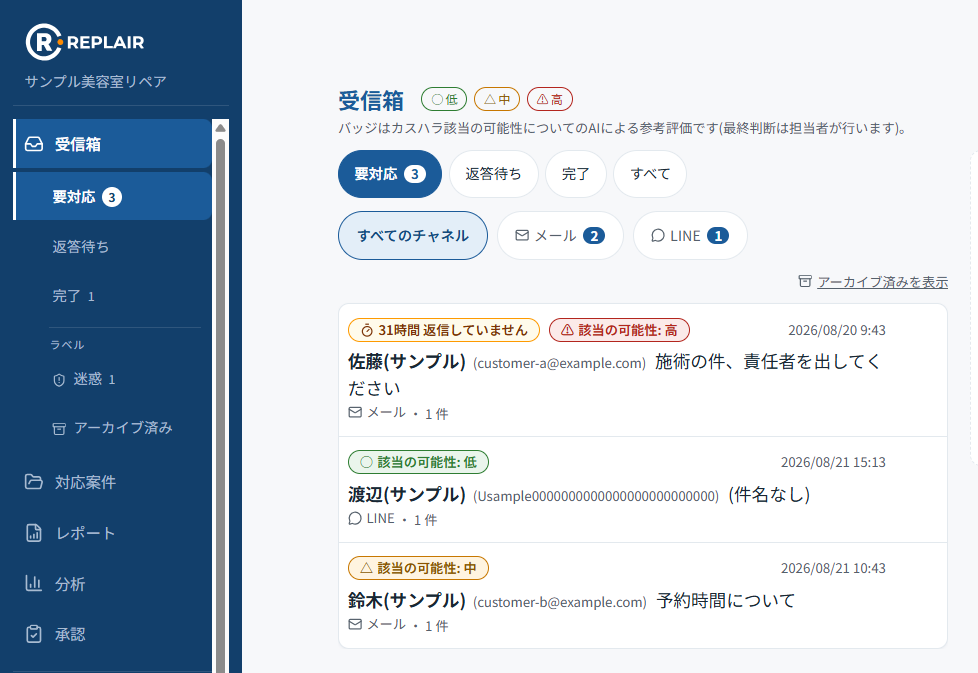
Task: Click mail icon in 佐藤 row
Action: [x=355, y=412]
